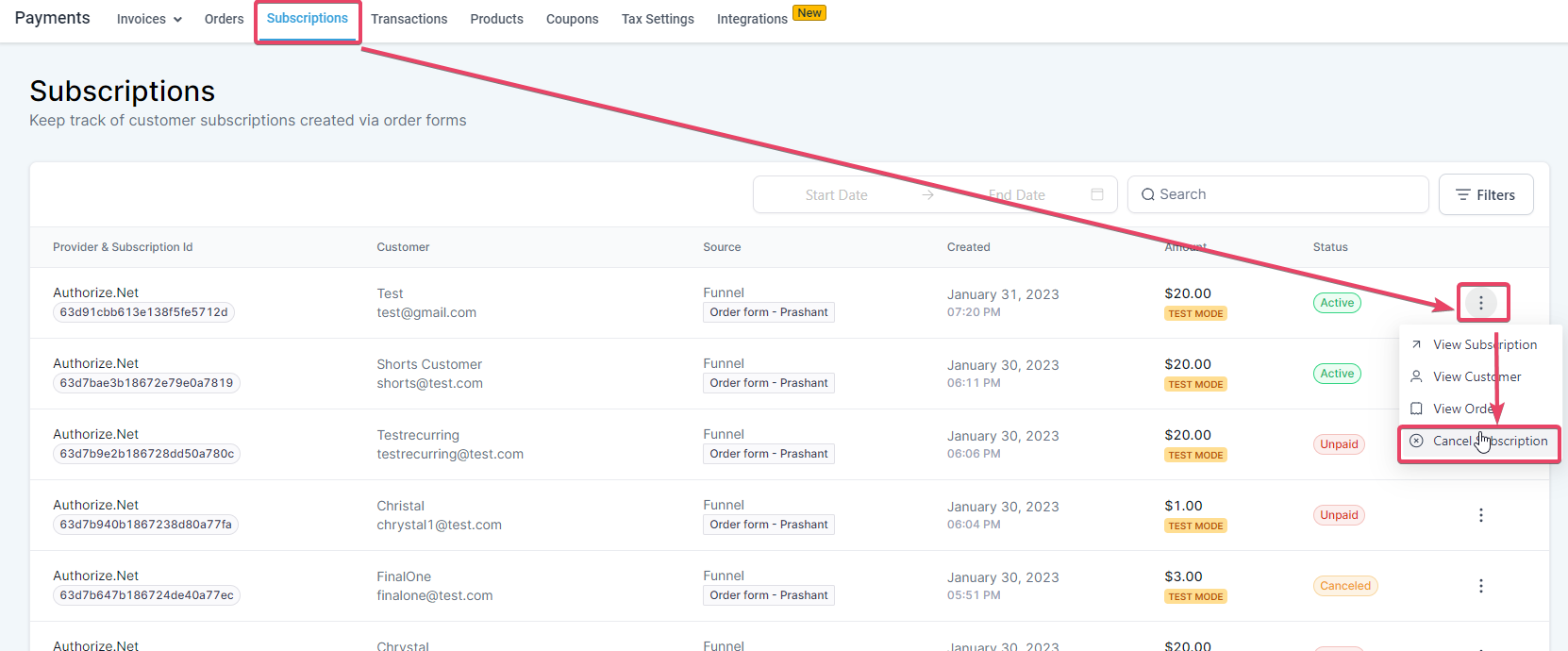The image size is (1568, 651).
Task: Click subscription ID 63d7bae3b18672e79e0a7819
Action: [x=146, y=383]
